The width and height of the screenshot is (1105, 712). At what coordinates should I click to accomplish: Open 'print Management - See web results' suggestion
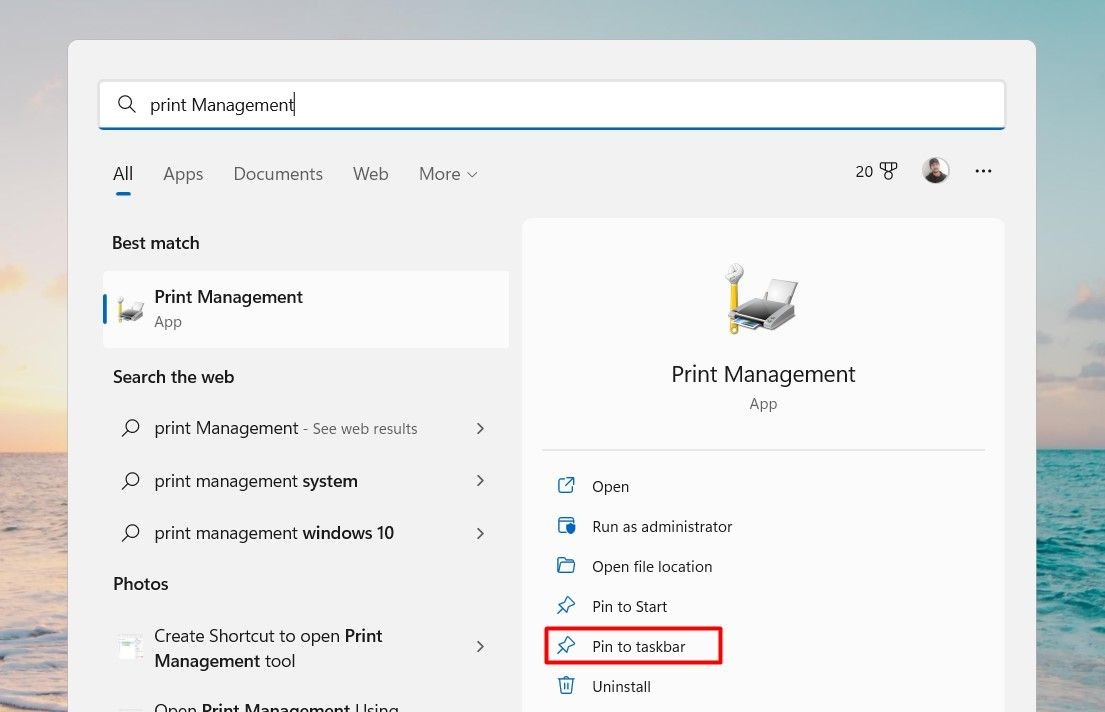pos(306,429)
